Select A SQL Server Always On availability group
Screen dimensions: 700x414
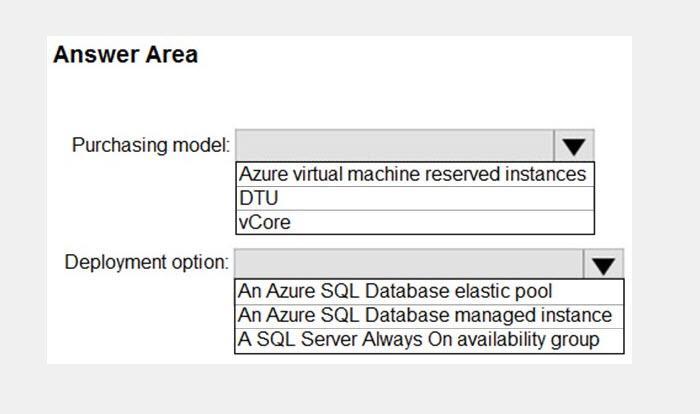(429, 340)
